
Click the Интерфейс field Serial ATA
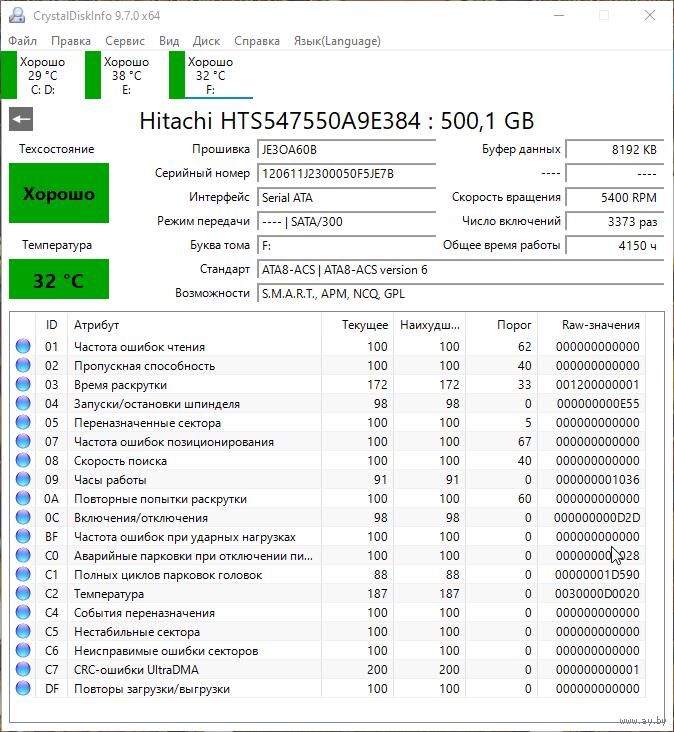tap(346, 197)
